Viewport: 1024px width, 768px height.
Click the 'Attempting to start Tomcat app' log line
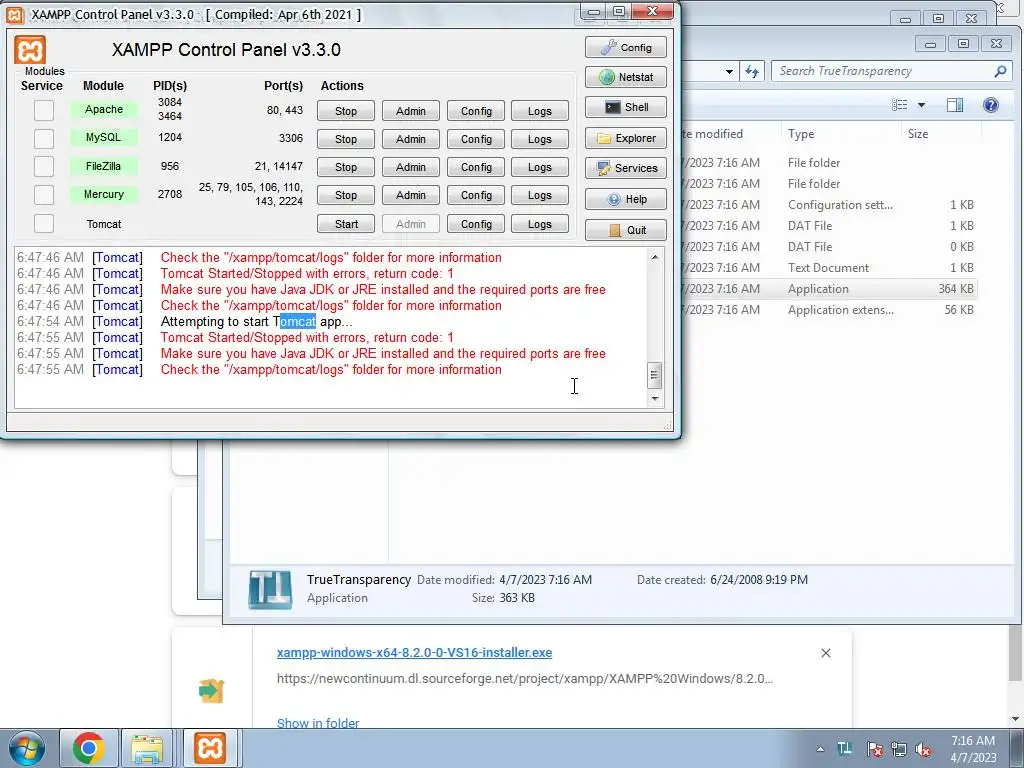257,321
